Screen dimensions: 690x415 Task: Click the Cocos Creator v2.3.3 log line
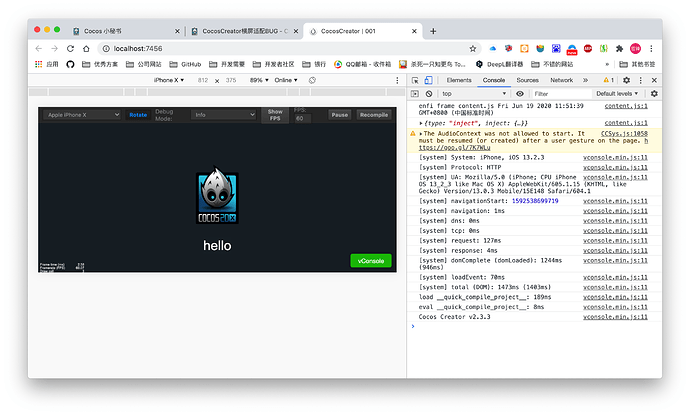click(x=454, y=317)
